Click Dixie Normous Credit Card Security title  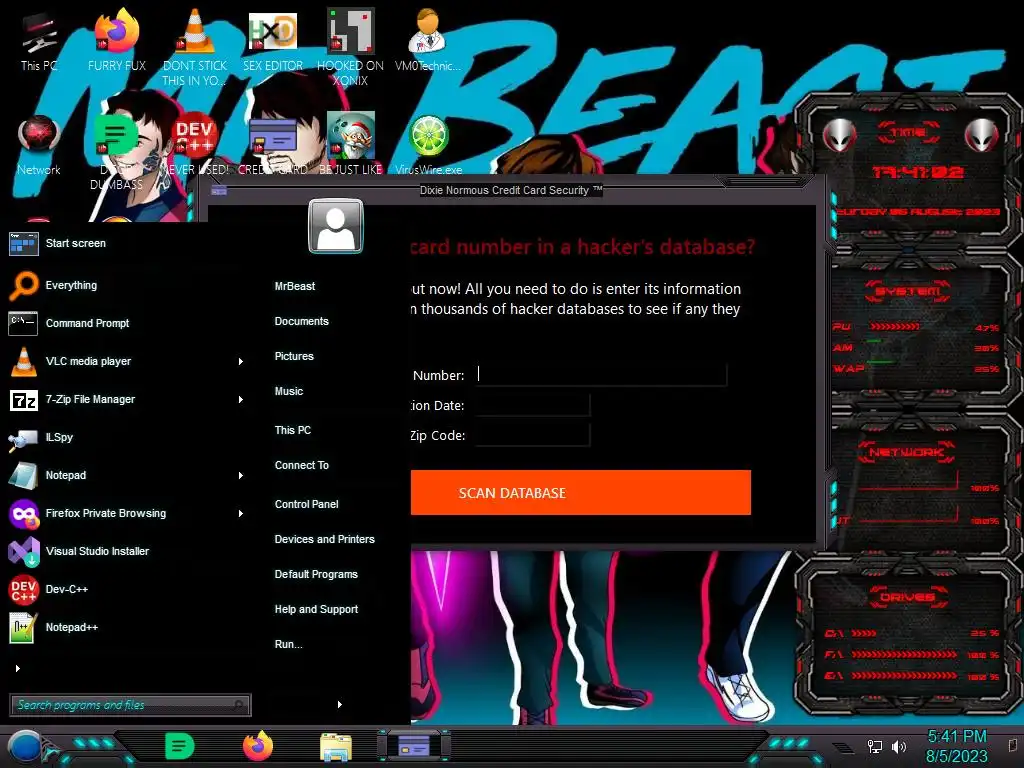click(511, 190)
